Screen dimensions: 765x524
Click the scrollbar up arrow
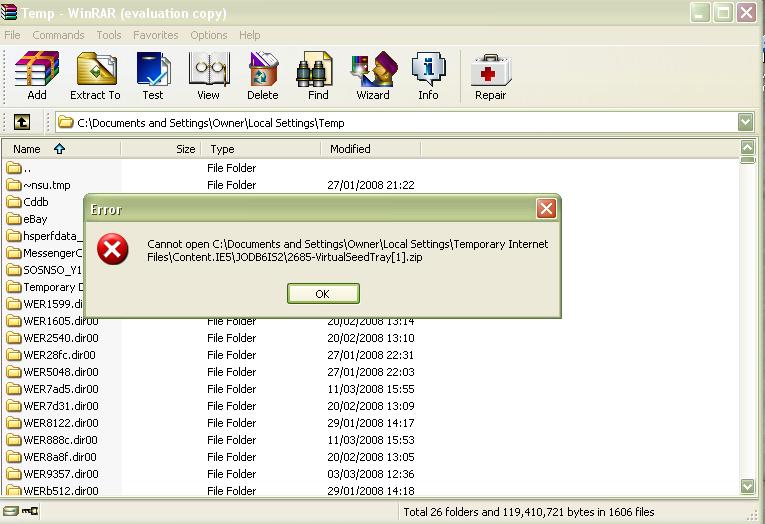click(747, 146)
